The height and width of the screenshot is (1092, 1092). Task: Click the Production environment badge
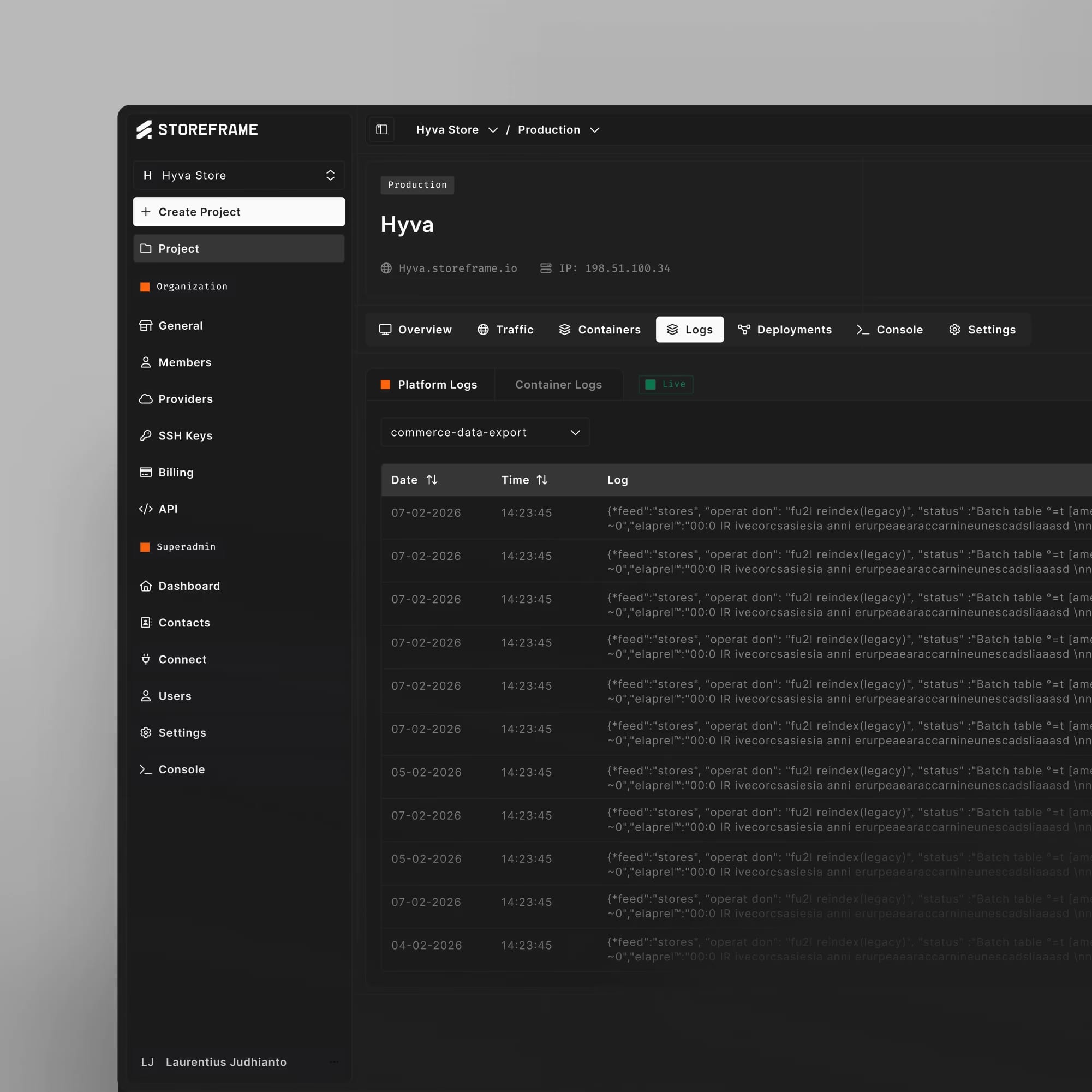click(x=417, y=185)
